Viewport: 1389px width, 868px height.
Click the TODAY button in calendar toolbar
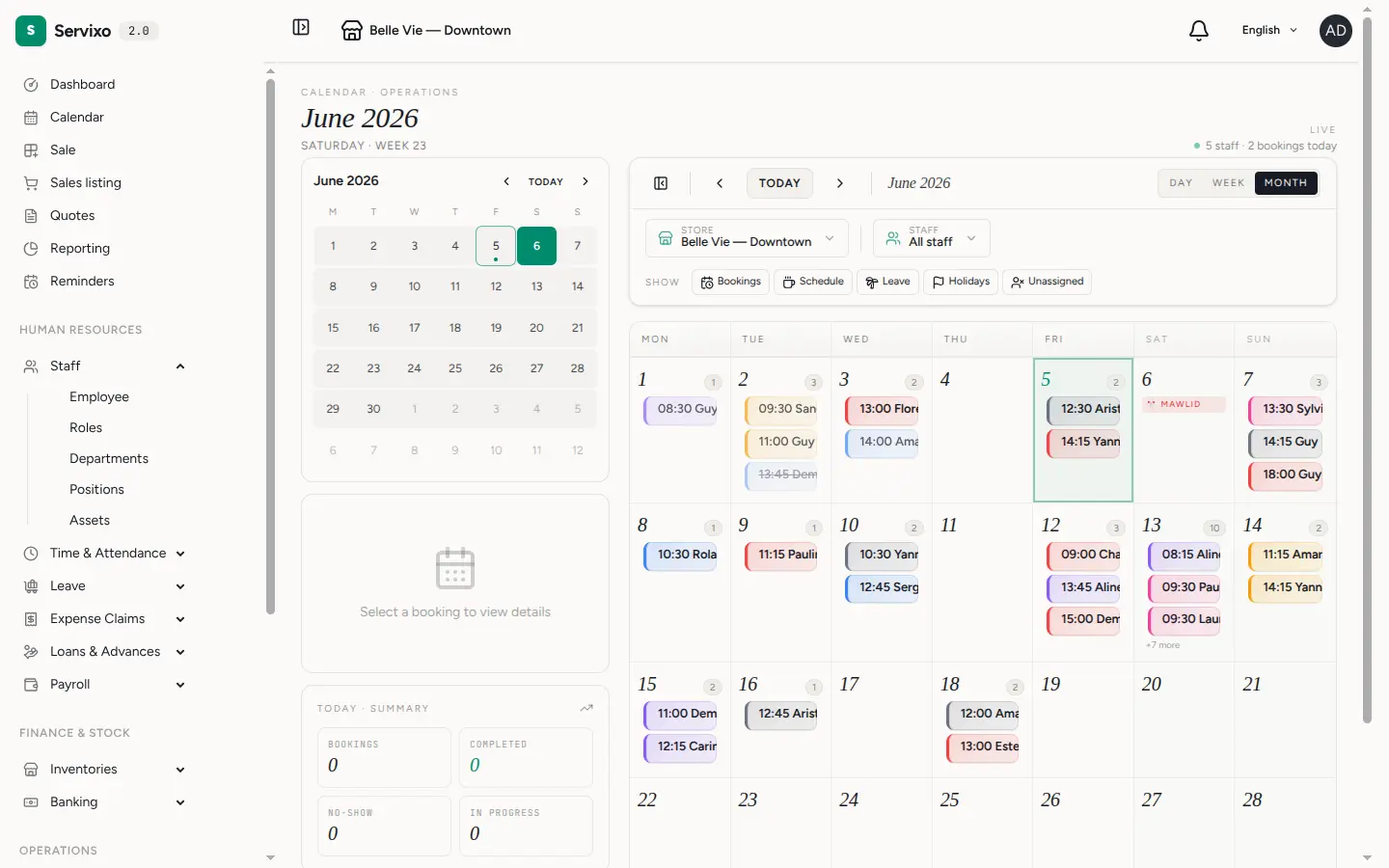779,183
